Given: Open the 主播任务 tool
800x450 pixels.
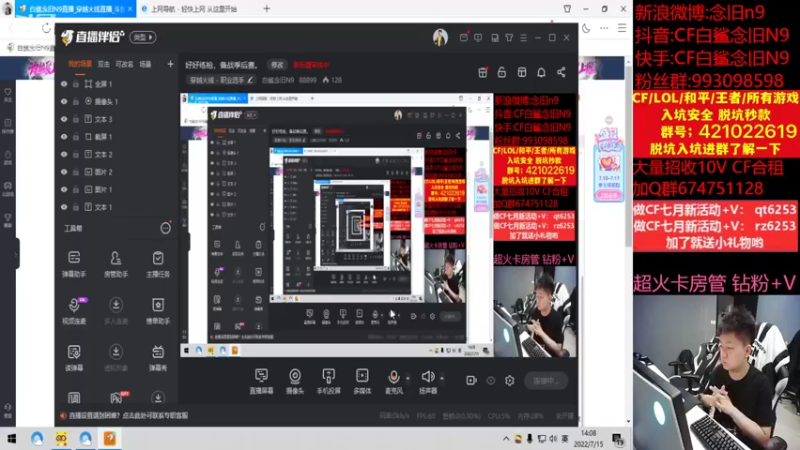Looking at the screenshot, I should point(158,264).
